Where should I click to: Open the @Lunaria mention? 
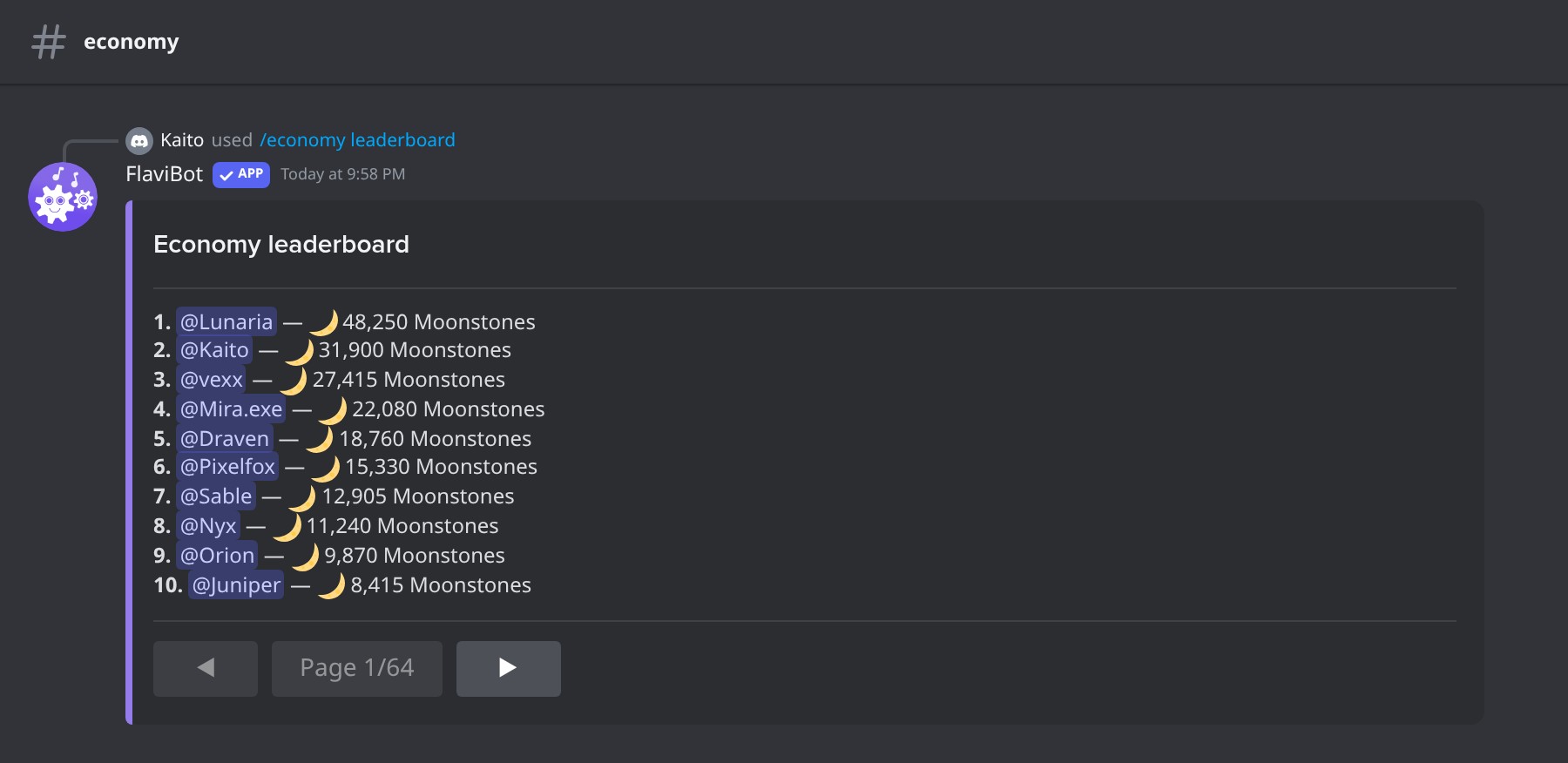(x=226, y=321)
